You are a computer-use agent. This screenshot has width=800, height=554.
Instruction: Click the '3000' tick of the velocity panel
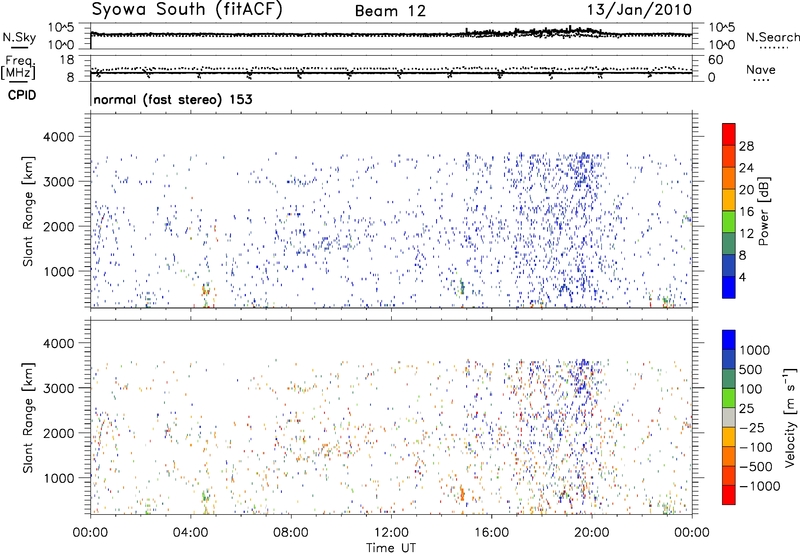pos(60,388)
